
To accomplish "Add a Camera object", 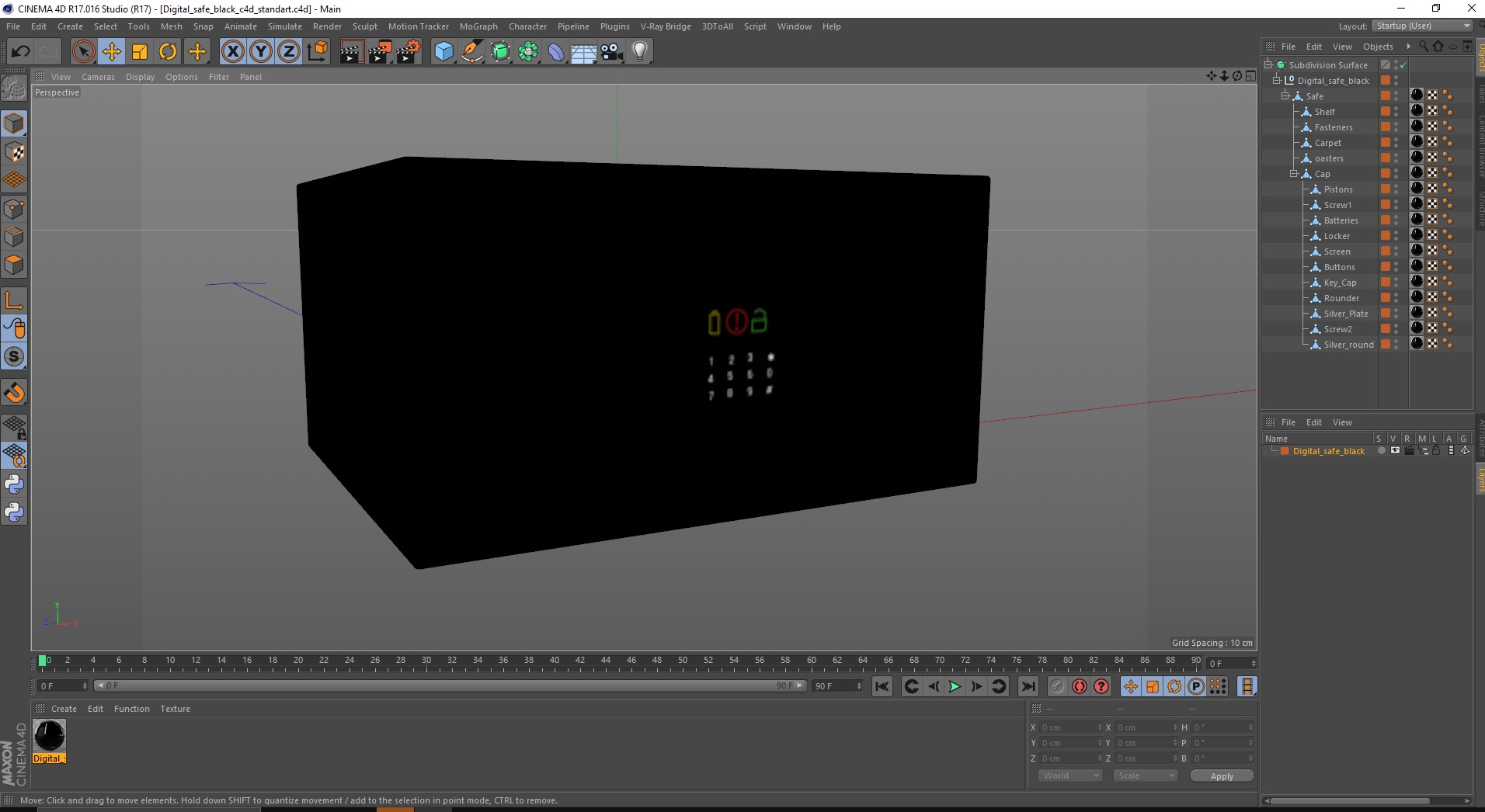I will (612, 52).
